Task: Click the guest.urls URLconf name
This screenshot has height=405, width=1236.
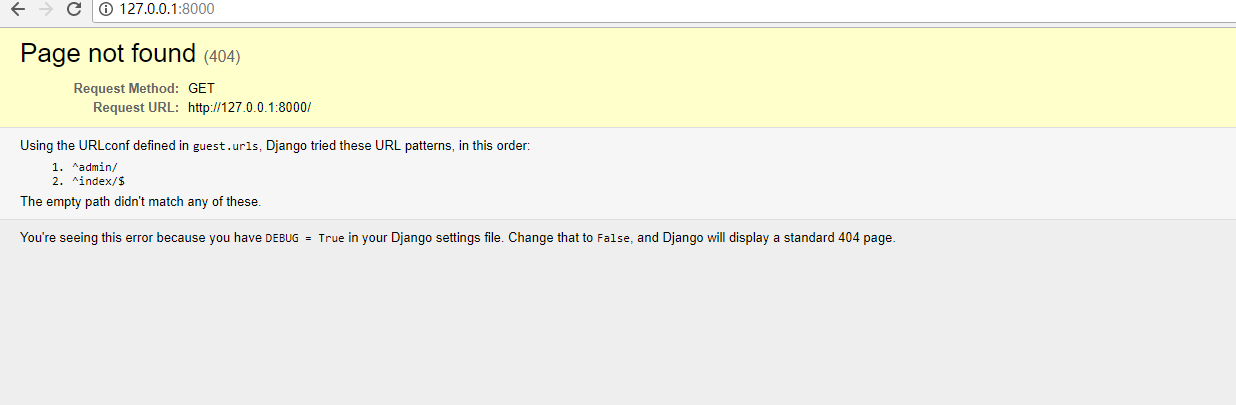Action: click(227, 146)
